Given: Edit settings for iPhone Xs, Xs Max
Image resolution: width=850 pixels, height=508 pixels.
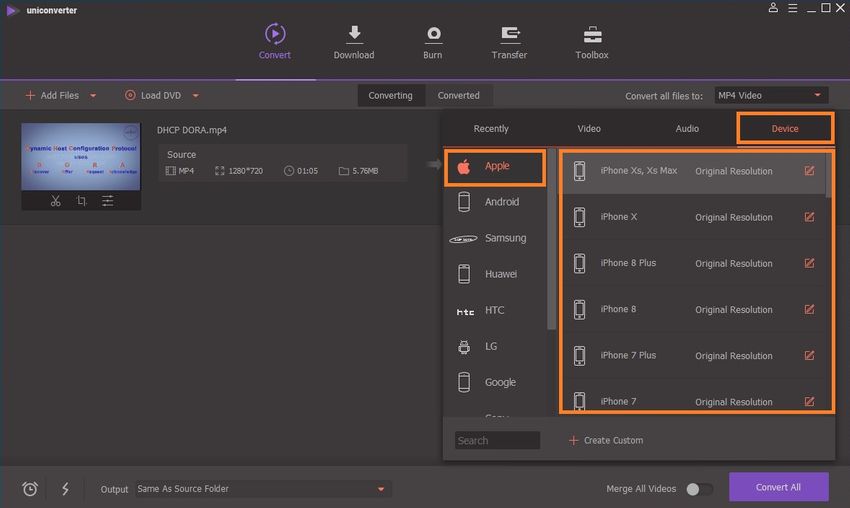Looking at the screenshot, I should pyautogui.click(x=809, y=171).
